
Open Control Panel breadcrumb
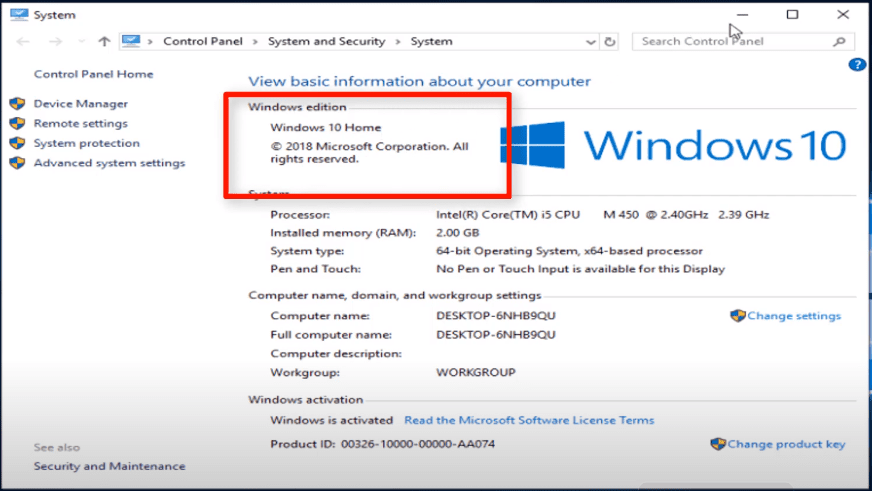(x=203, y=41)
